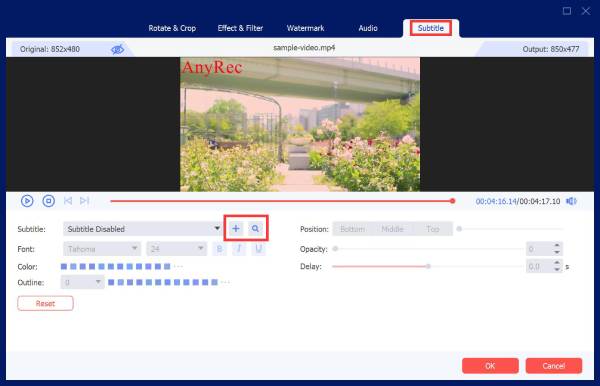Click the Output: 850x477 label
600x386 pixels.
pyautogui.click(x=551, y=49)
